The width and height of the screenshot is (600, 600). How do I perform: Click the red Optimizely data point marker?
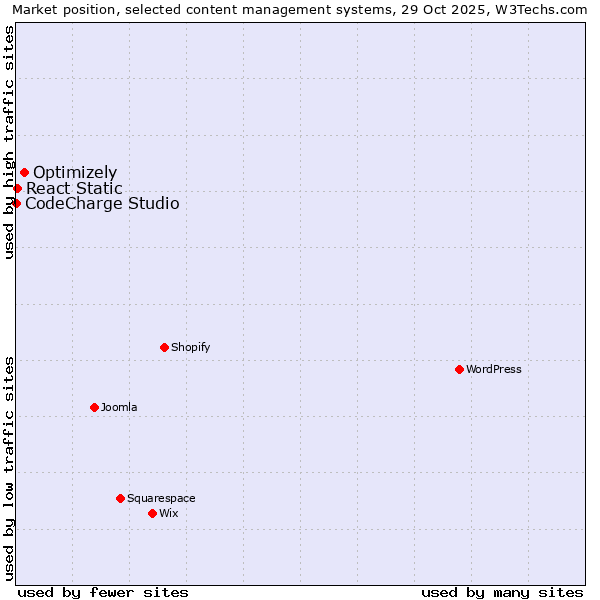[24, 172]
